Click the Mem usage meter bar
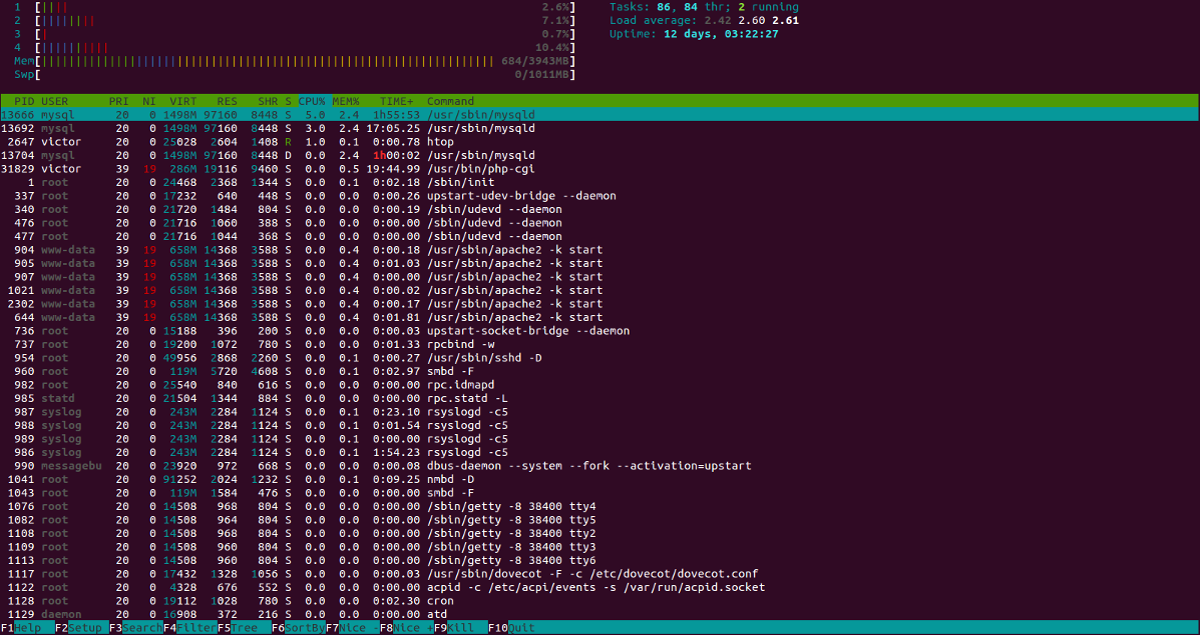Viewport: 1200px width, 635px height. (300, 61)
